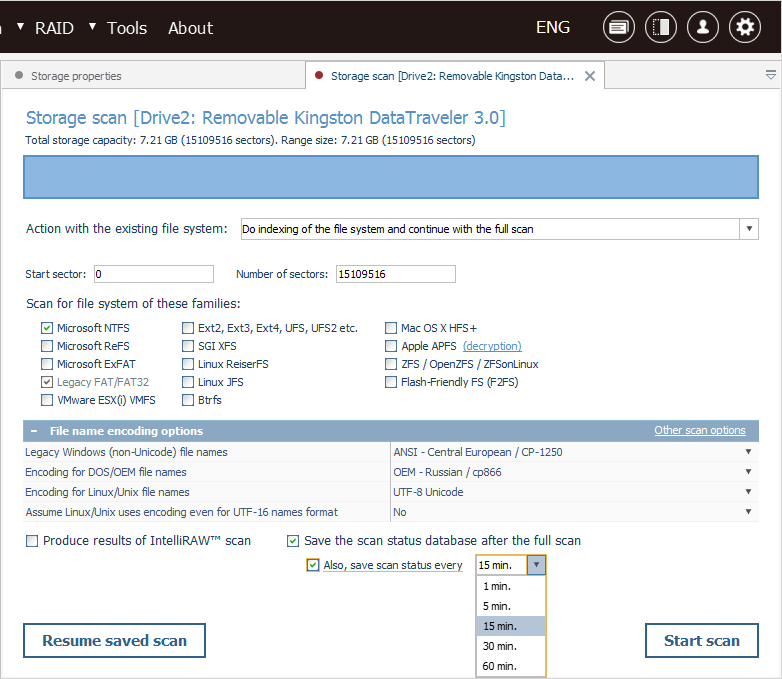
Task: Open the DOS/OEM file names encoding dropdown
Action: point(747,472)
